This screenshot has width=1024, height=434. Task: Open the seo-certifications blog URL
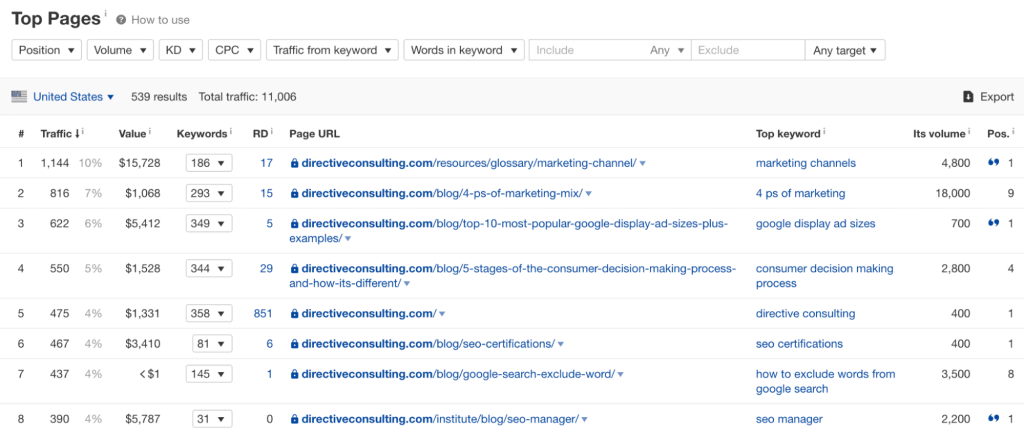(x=428, y=343)
